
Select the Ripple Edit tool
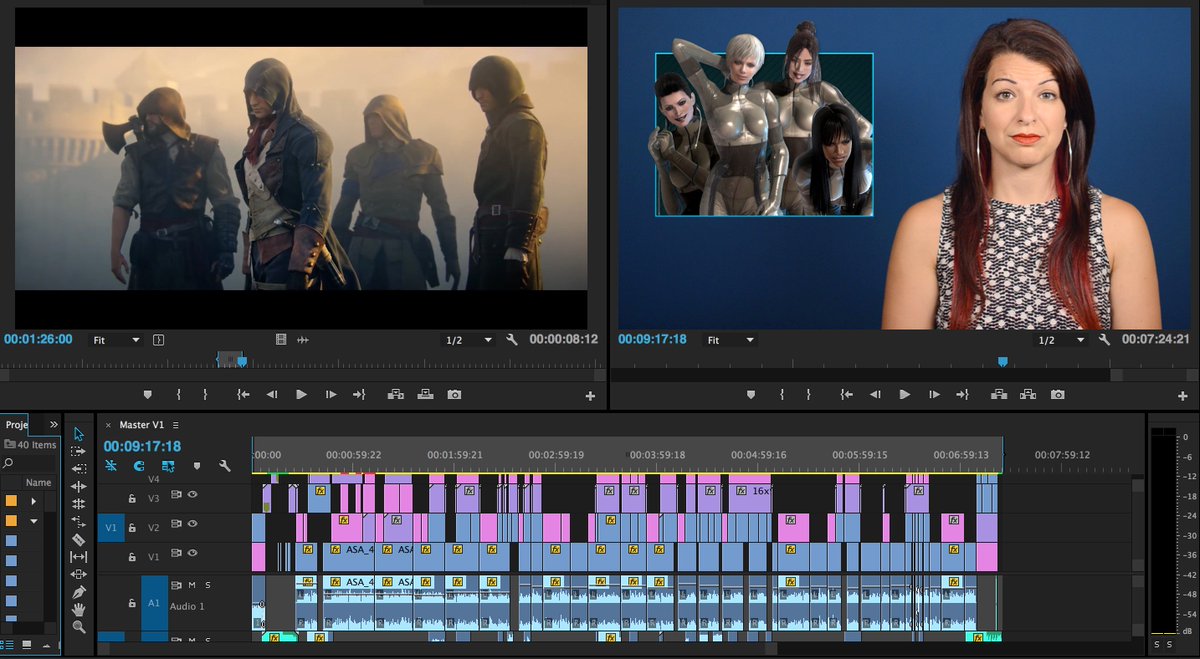(x=79, y=486)
